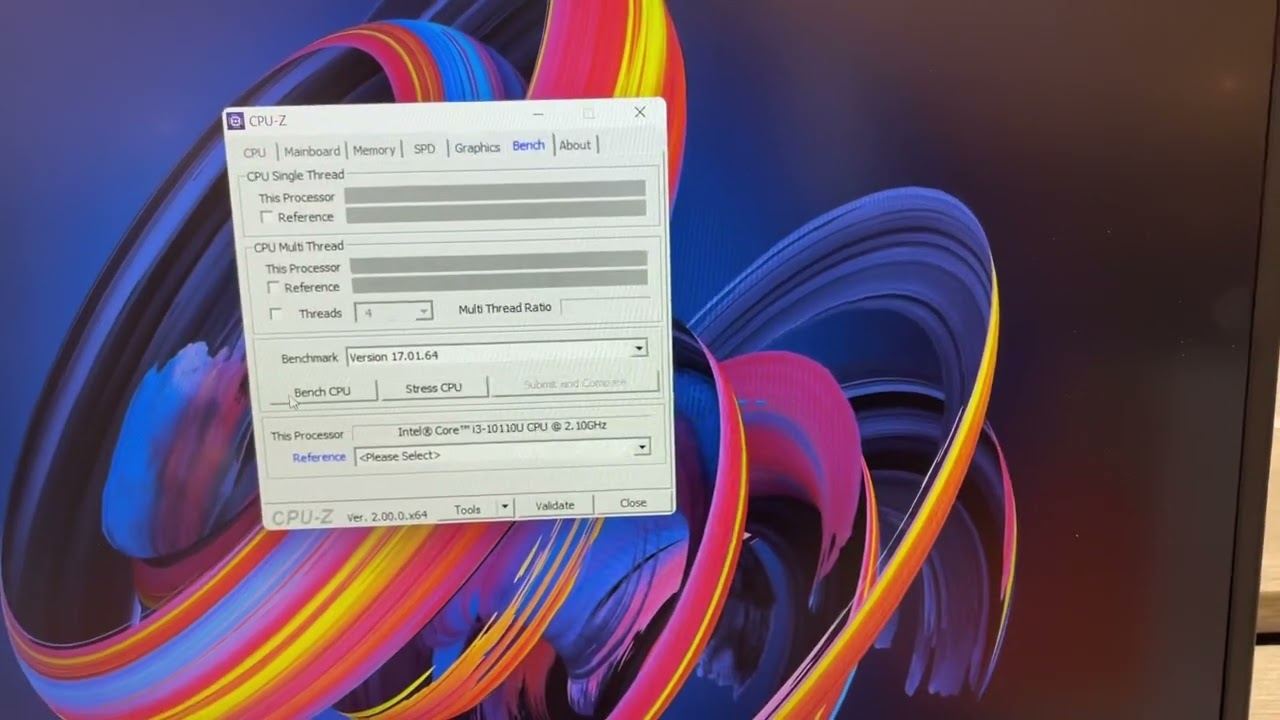This screenshot has width=1280, height=720.
Task: Click the Validate button
Action: [555, 506]
